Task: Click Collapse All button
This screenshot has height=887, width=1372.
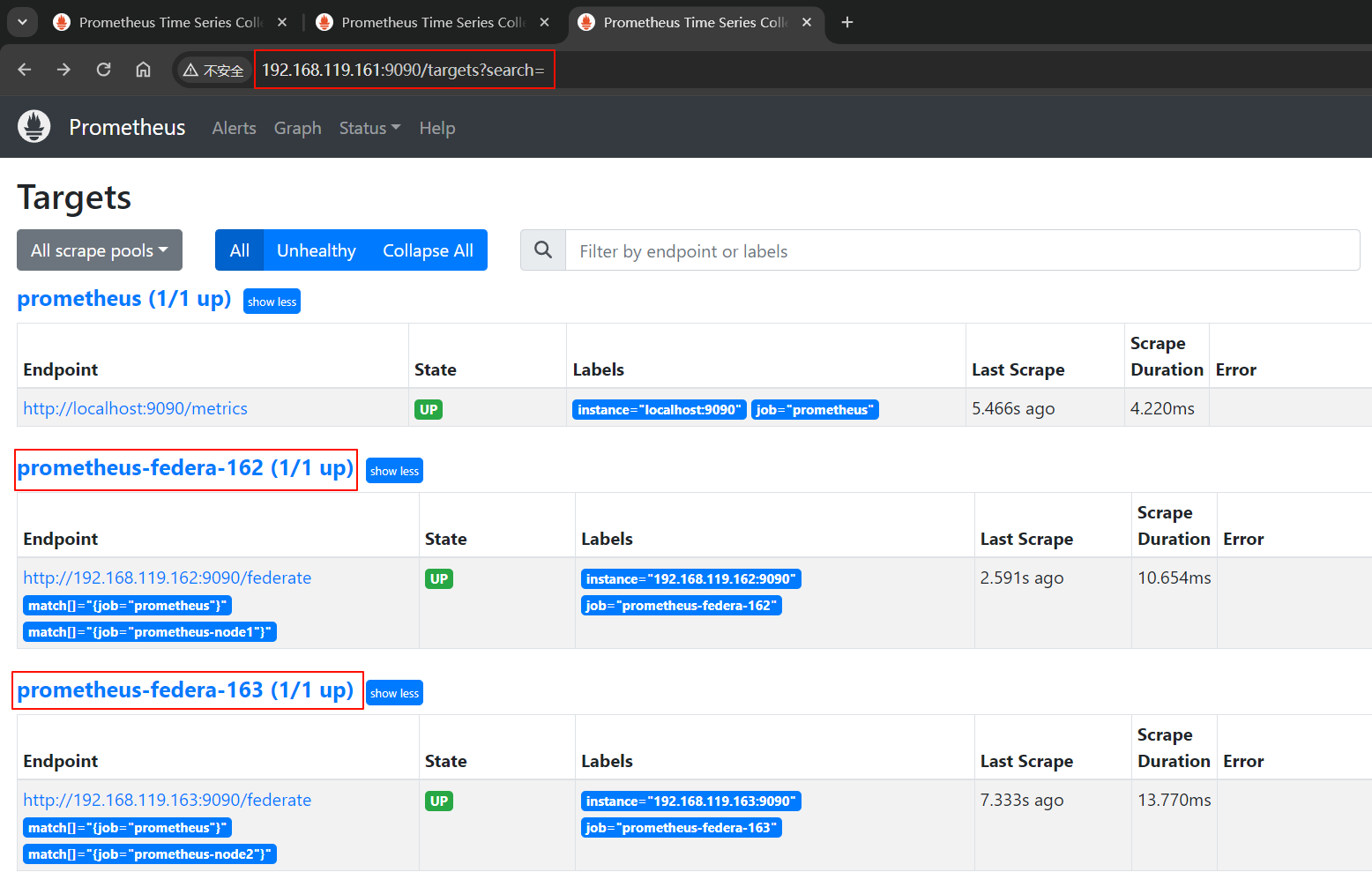Action: [428, 250]
